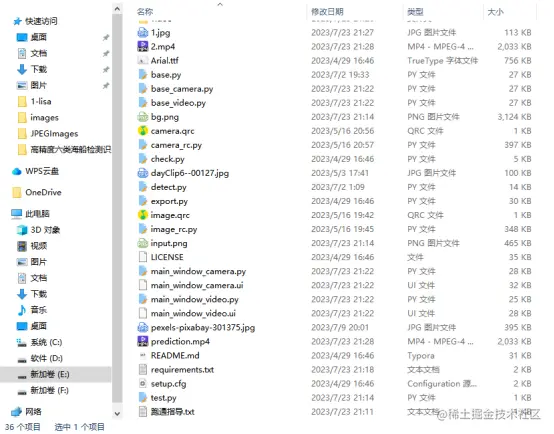Select the 系统 (C:) drive icon
This screenshot has height=434, width=554.
click(22, 342)
